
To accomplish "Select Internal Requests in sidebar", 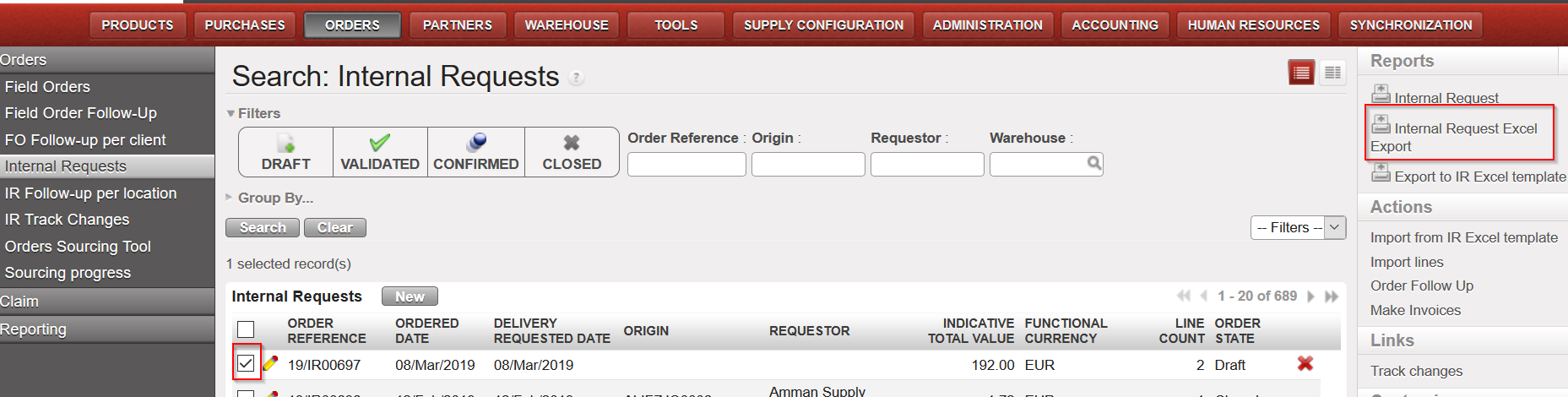I will [107, 166].
